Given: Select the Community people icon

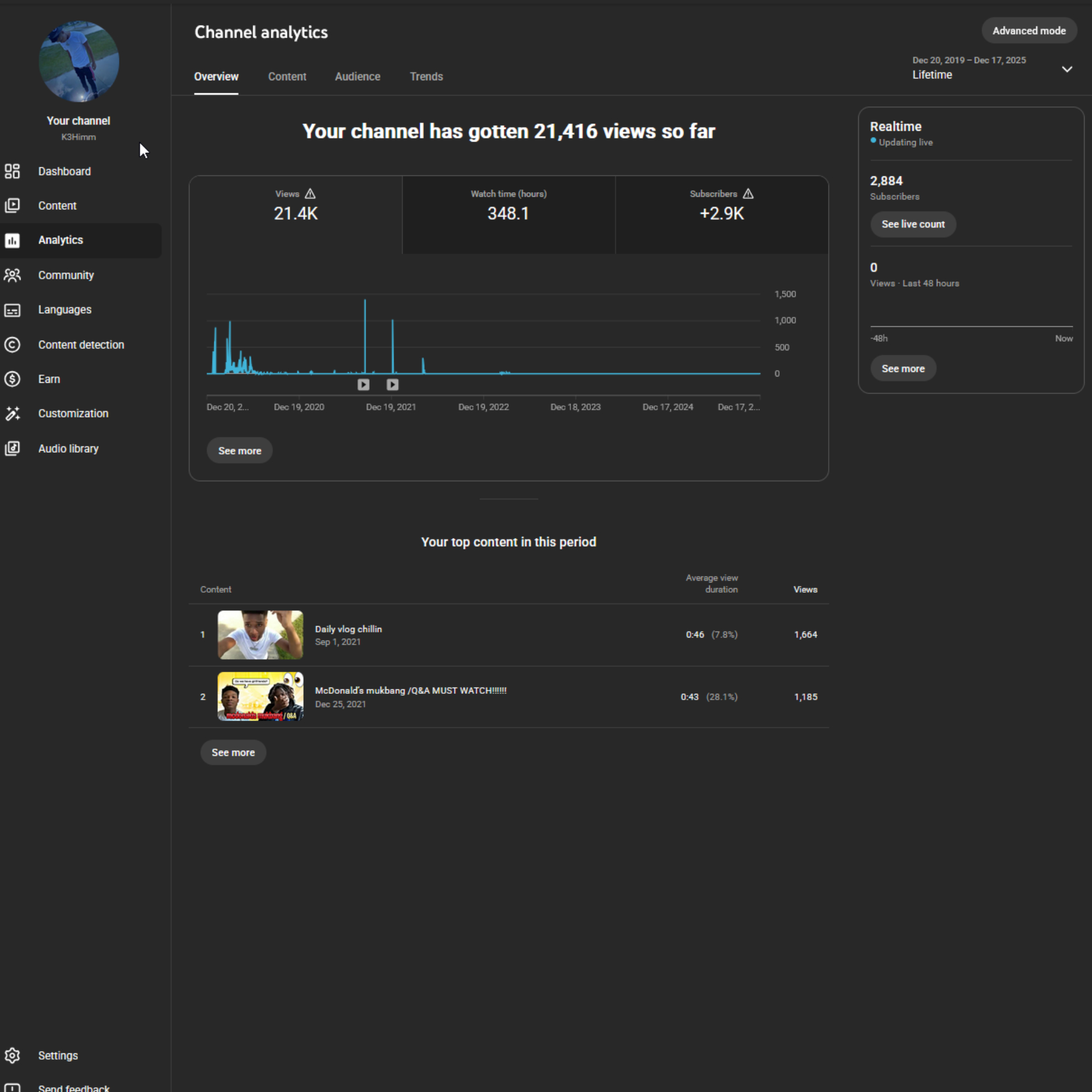Looking at the screenshot, I should point(13,275).
